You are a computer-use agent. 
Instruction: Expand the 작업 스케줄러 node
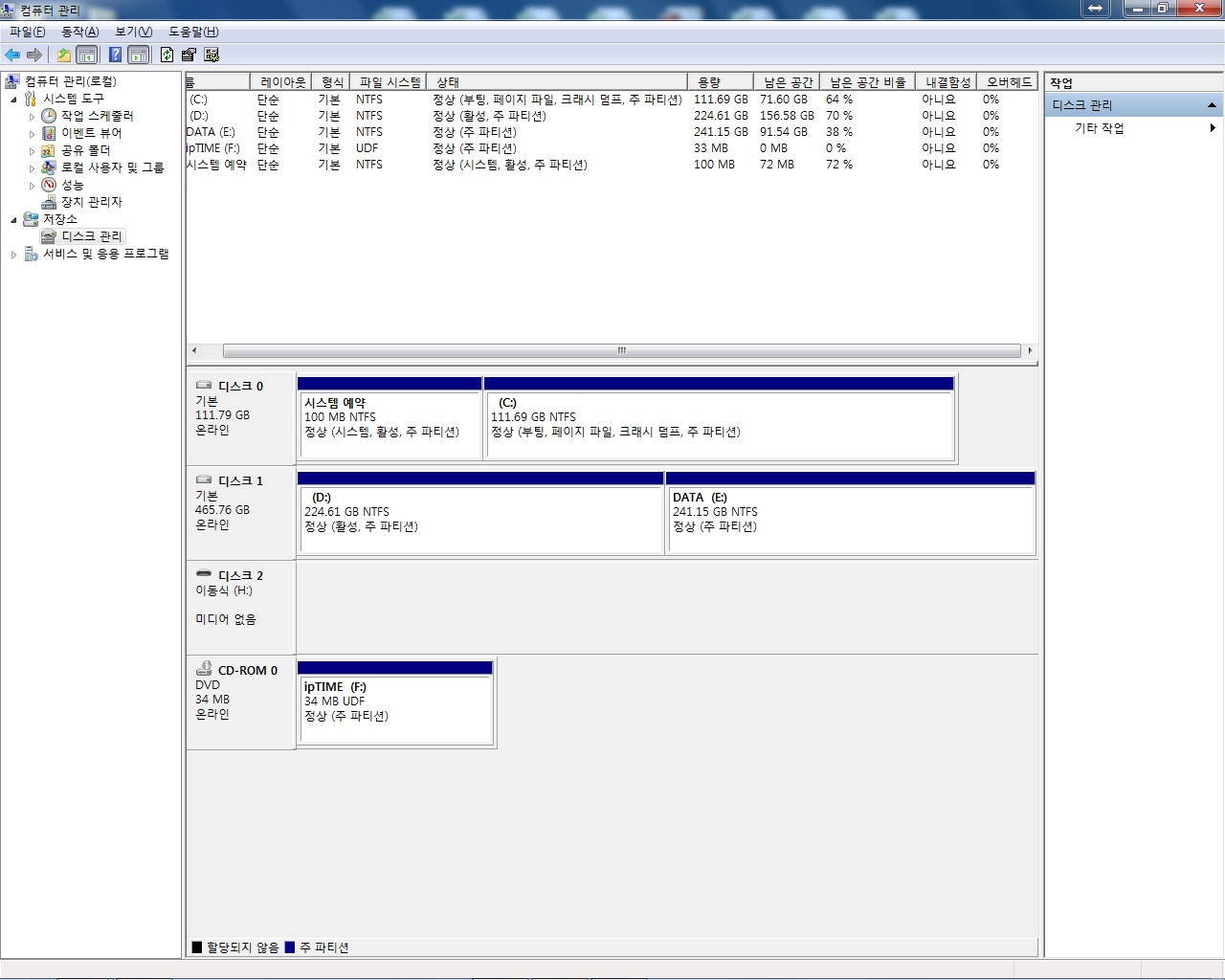[x=32, y=117]
